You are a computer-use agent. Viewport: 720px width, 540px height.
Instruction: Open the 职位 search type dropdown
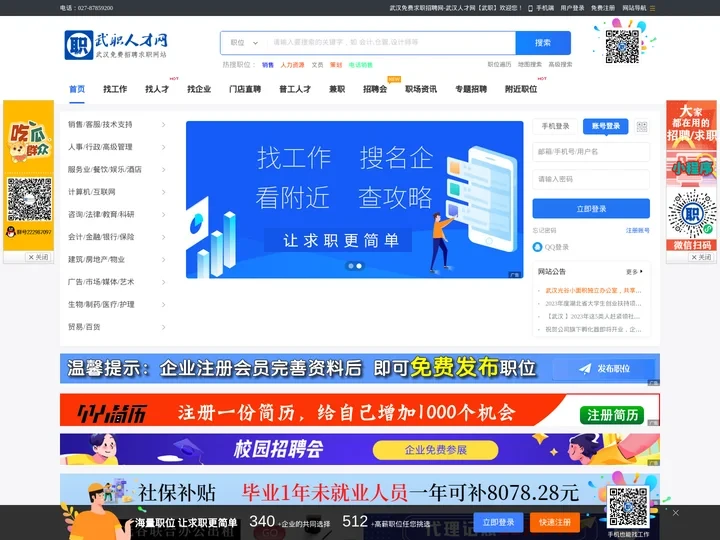coord(244,43)
